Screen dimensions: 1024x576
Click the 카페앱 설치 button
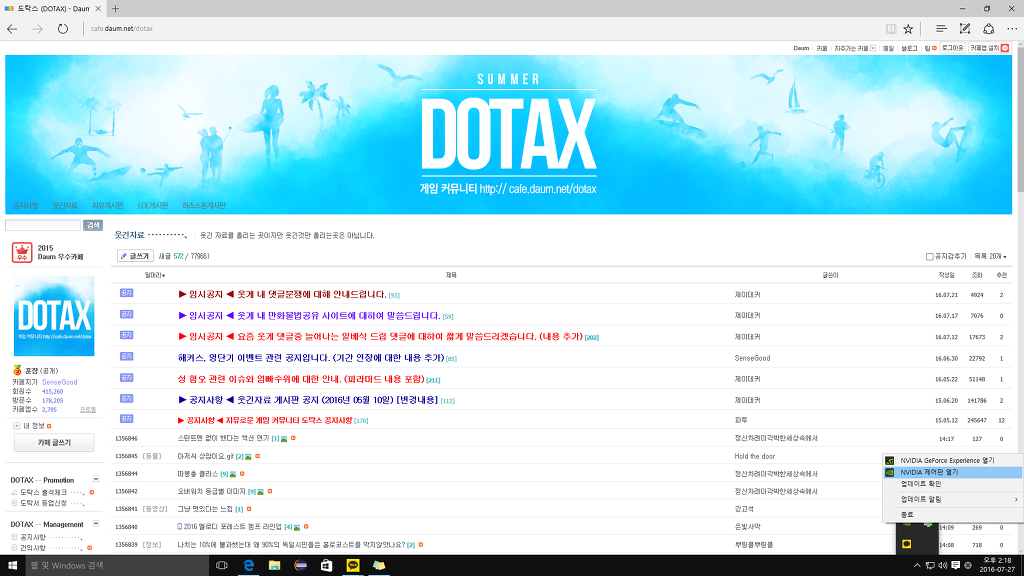point(989,48)
